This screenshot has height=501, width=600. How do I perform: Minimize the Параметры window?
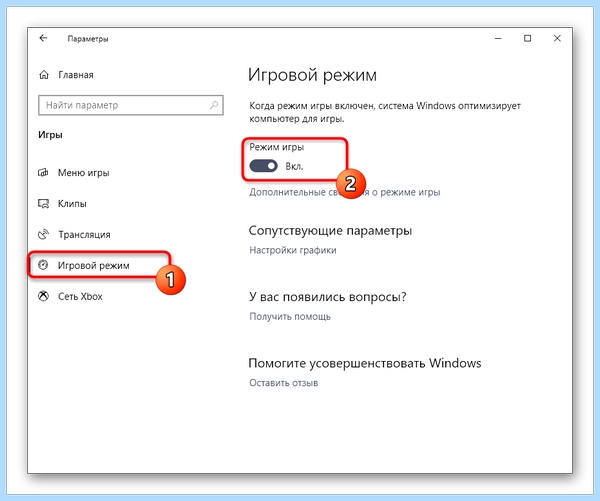point(498,38)
